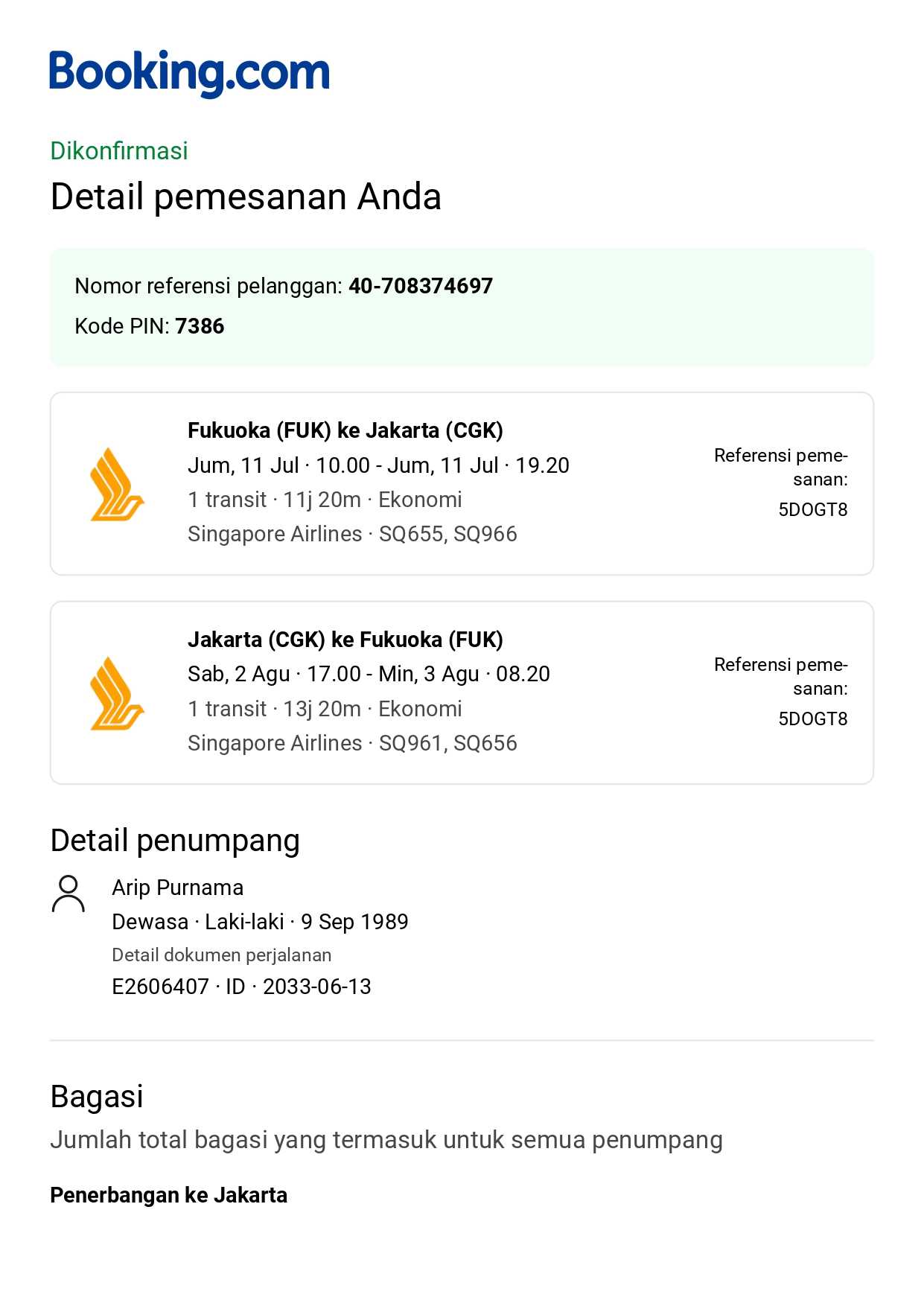Image resolution: width=924 pixels, height=1306 pixels.
Task: Click booking reference 5DOGT8 on outbound flight
Action: 812,510
